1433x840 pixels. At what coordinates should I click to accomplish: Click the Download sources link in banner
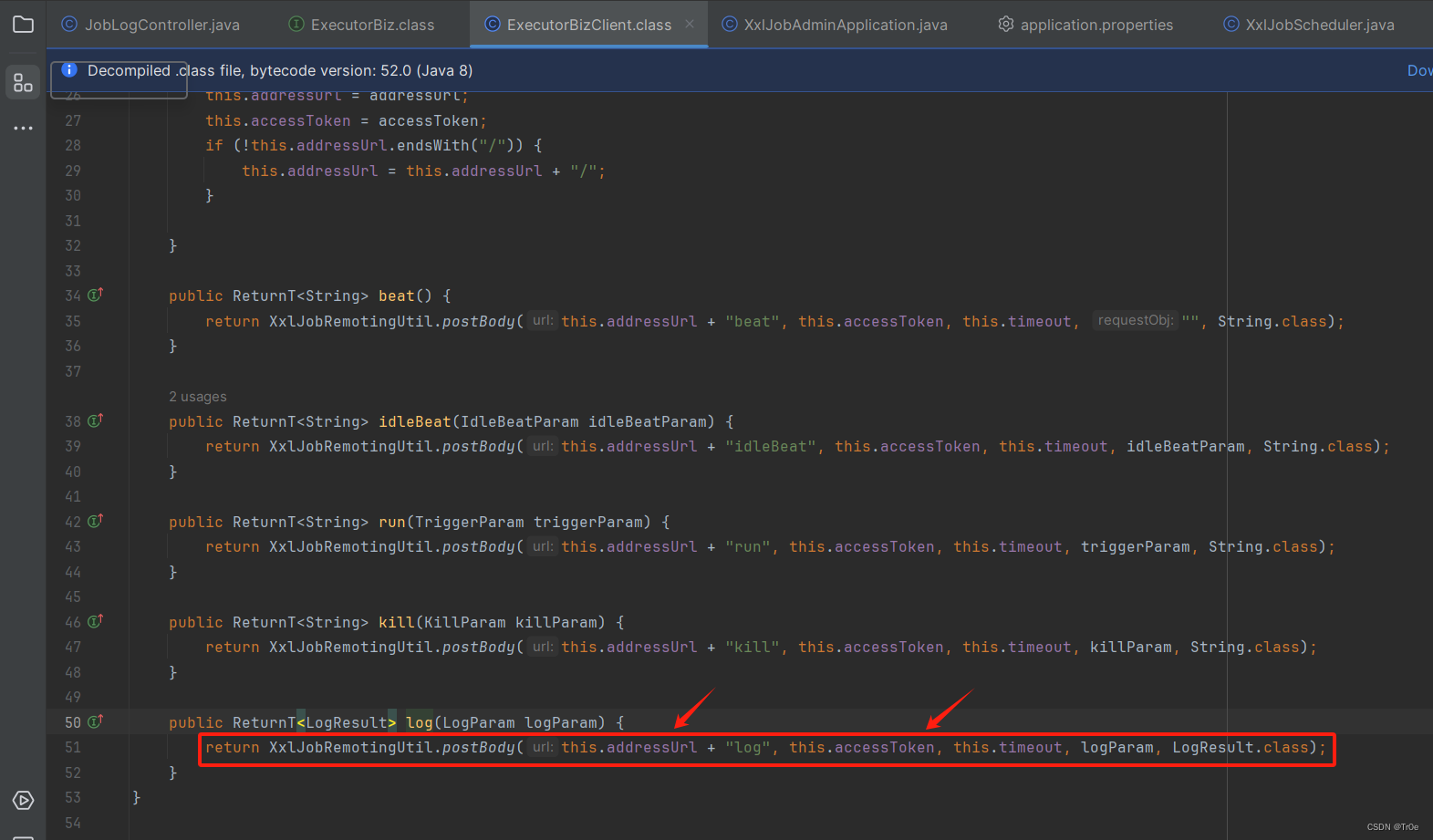[1419, 70]
